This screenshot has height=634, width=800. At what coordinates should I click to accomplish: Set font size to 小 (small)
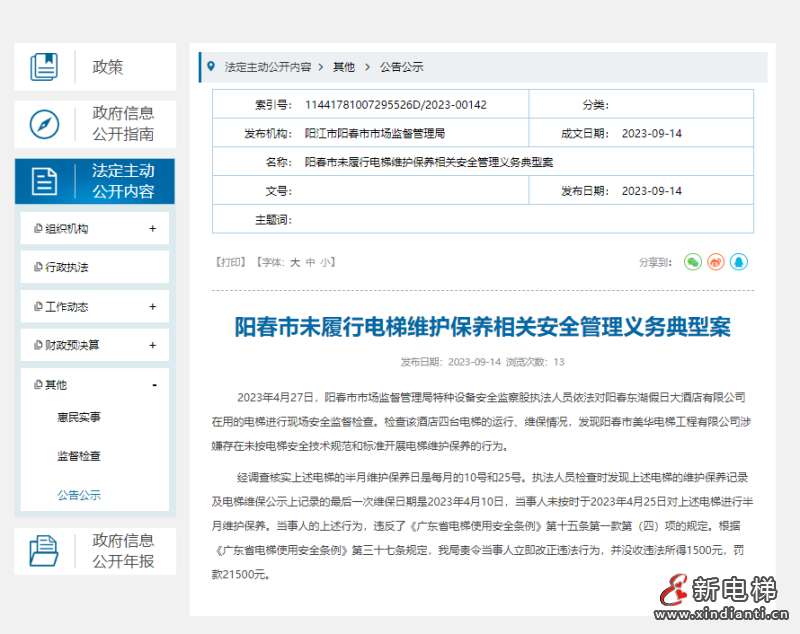pos(325,262)
